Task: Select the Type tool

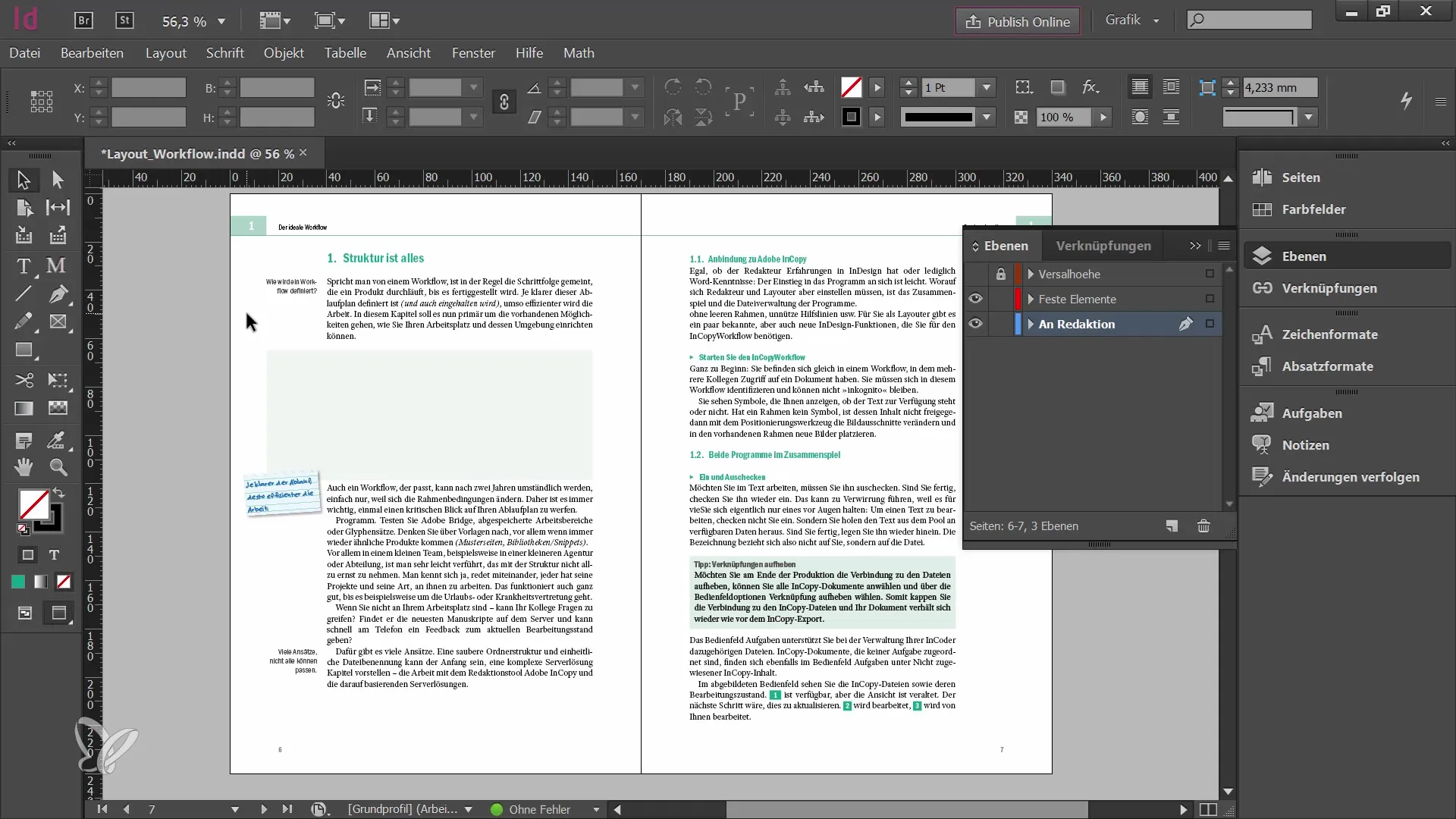Action: point(23,264)
